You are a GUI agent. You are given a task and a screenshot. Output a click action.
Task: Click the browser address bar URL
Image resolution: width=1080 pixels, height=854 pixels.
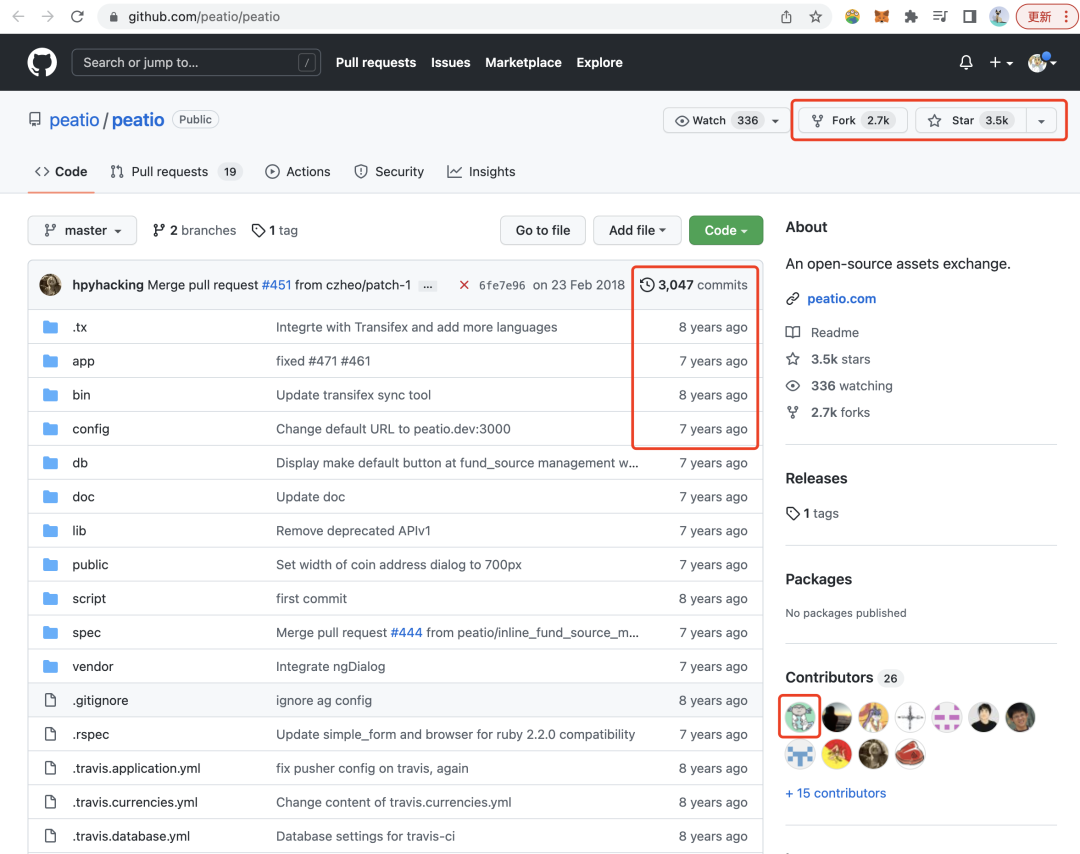[204, 17]
